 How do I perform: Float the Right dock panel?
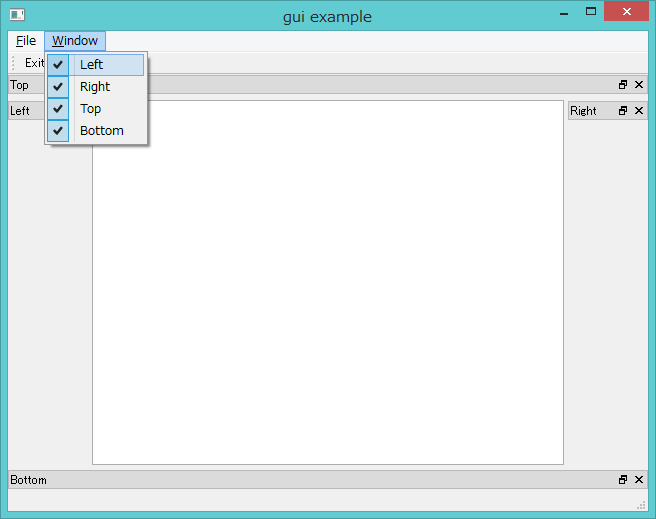coord(623,111)
